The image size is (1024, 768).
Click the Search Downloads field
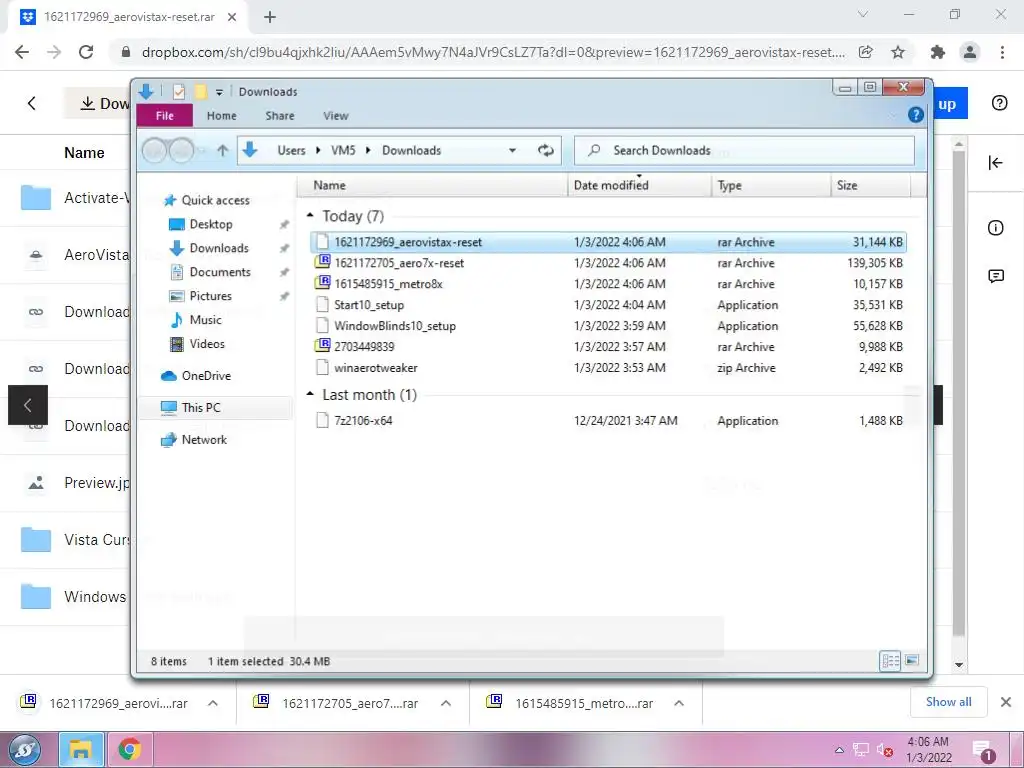coord(744,151)
